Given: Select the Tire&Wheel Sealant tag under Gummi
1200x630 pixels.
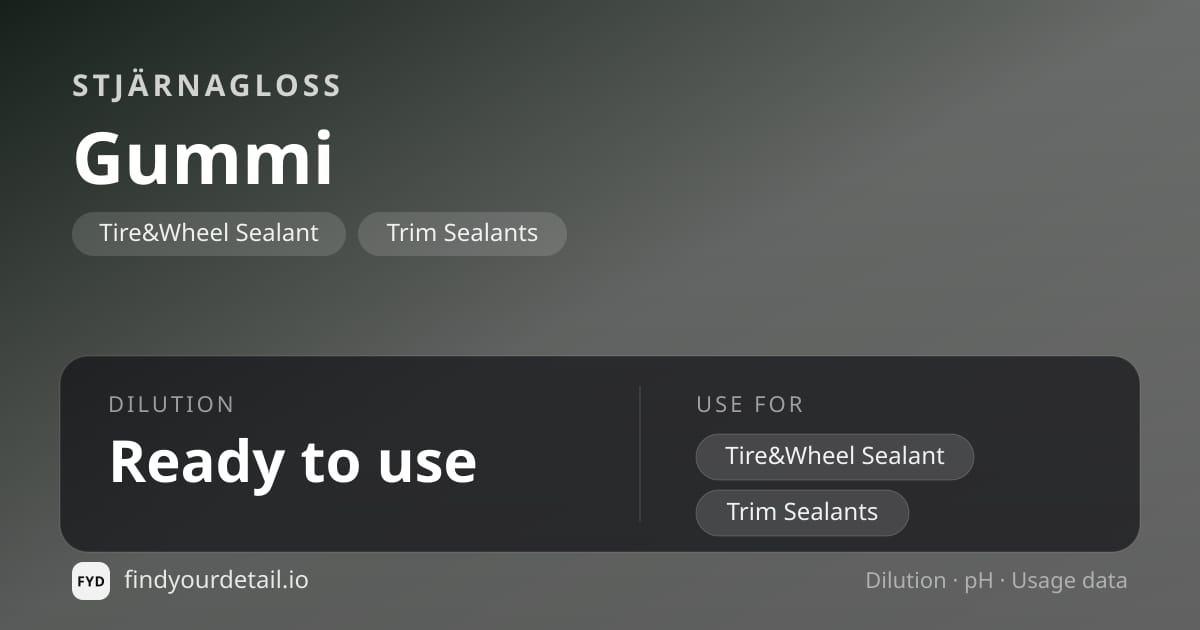Looking at the screenshot, I should pos(209,233).
